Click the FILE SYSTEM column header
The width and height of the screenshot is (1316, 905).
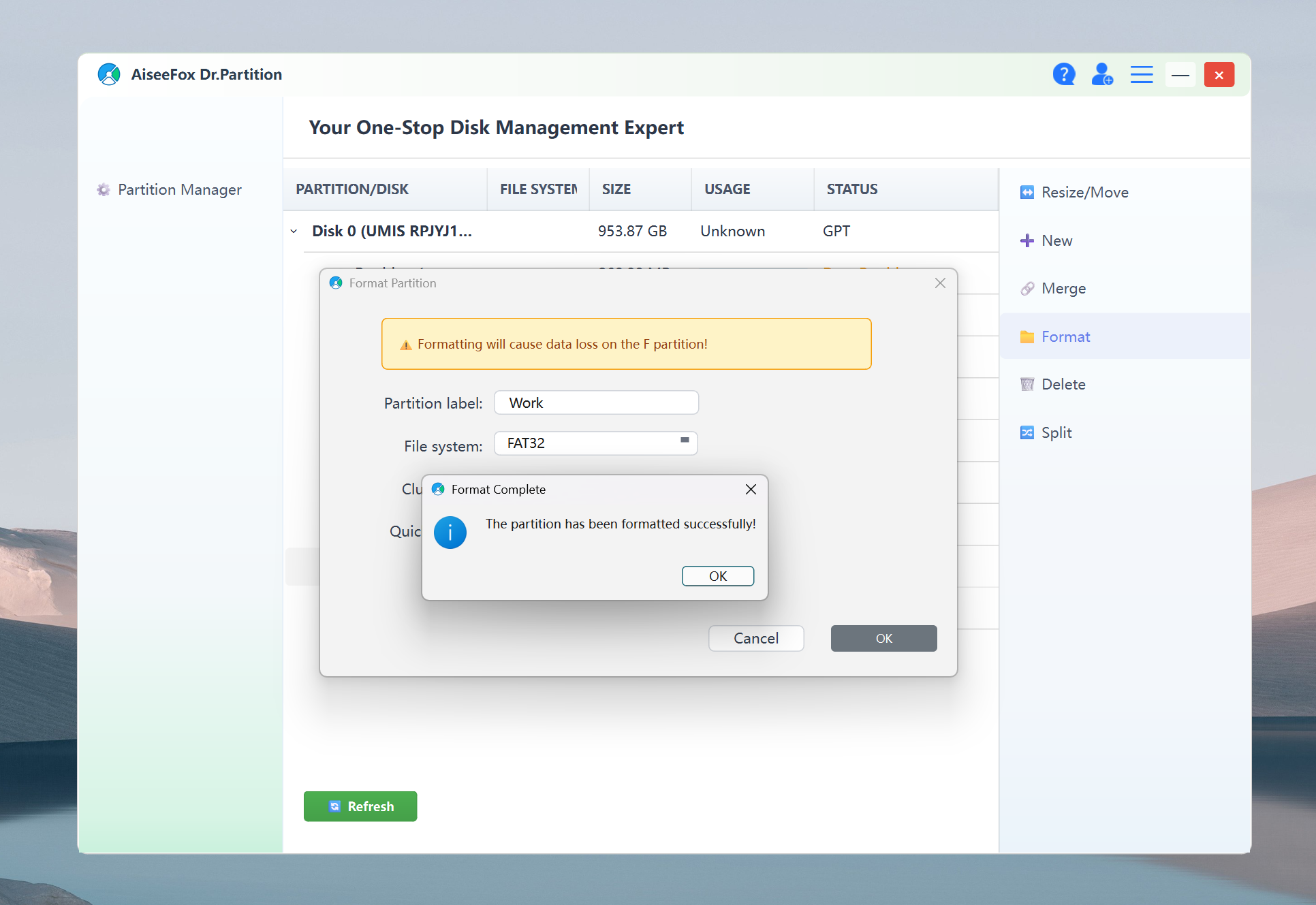[x=538, y=189]
